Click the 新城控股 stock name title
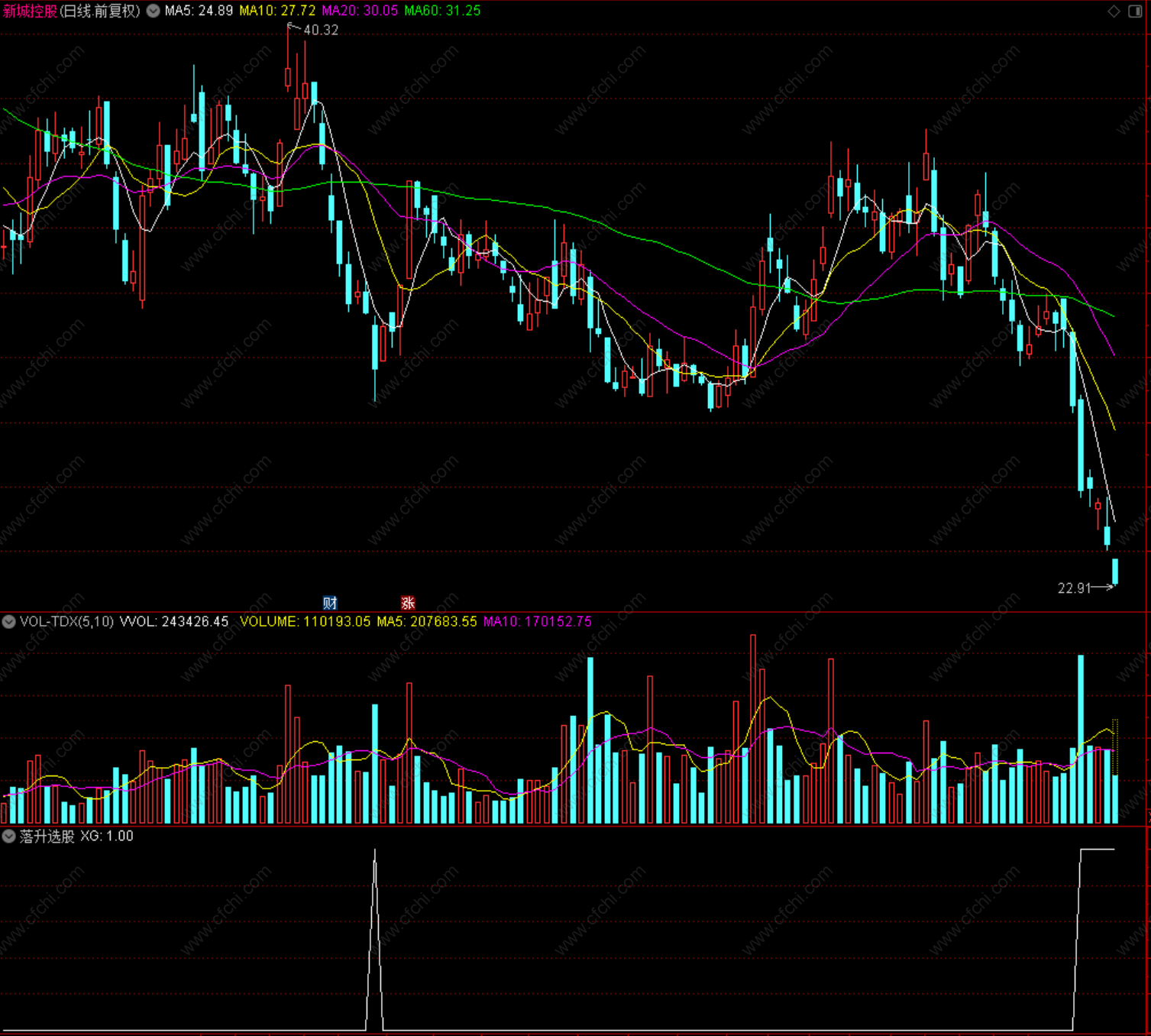Image resolution: width=1151 pixels, height=1036 pixels. pos(31,11)
